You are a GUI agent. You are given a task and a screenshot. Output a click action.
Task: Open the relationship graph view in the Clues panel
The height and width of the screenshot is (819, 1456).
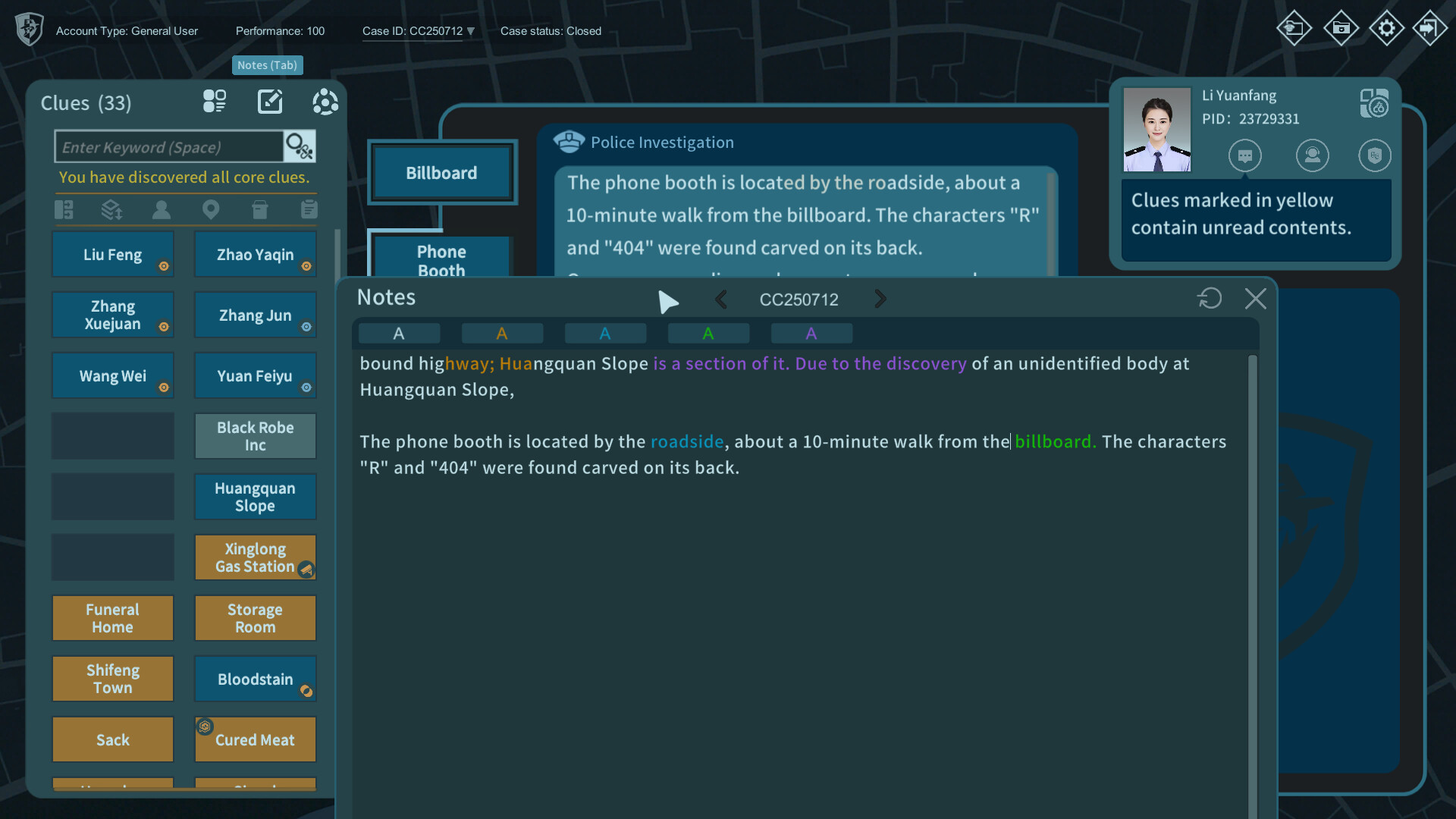point(325,102)
